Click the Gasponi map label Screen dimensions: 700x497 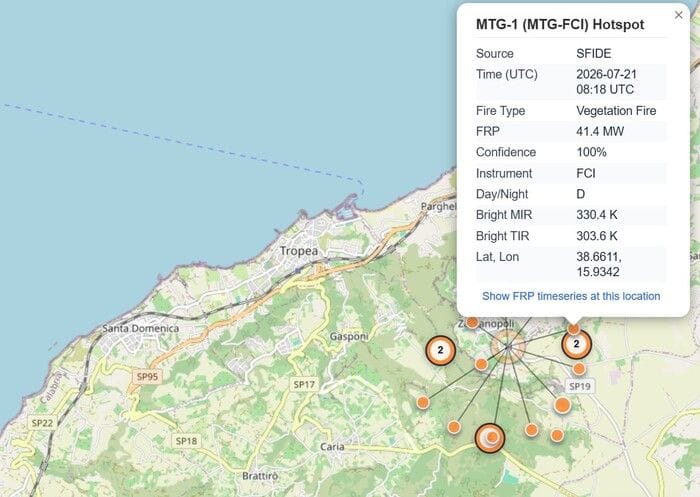[349, 336]
